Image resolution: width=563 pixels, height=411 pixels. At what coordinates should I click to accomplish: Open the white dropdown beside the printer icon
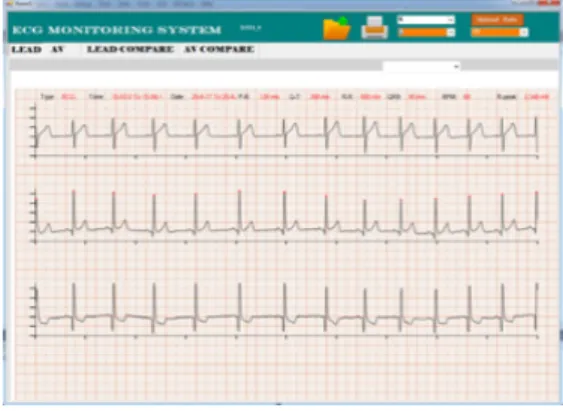click(x=426, y=20)
